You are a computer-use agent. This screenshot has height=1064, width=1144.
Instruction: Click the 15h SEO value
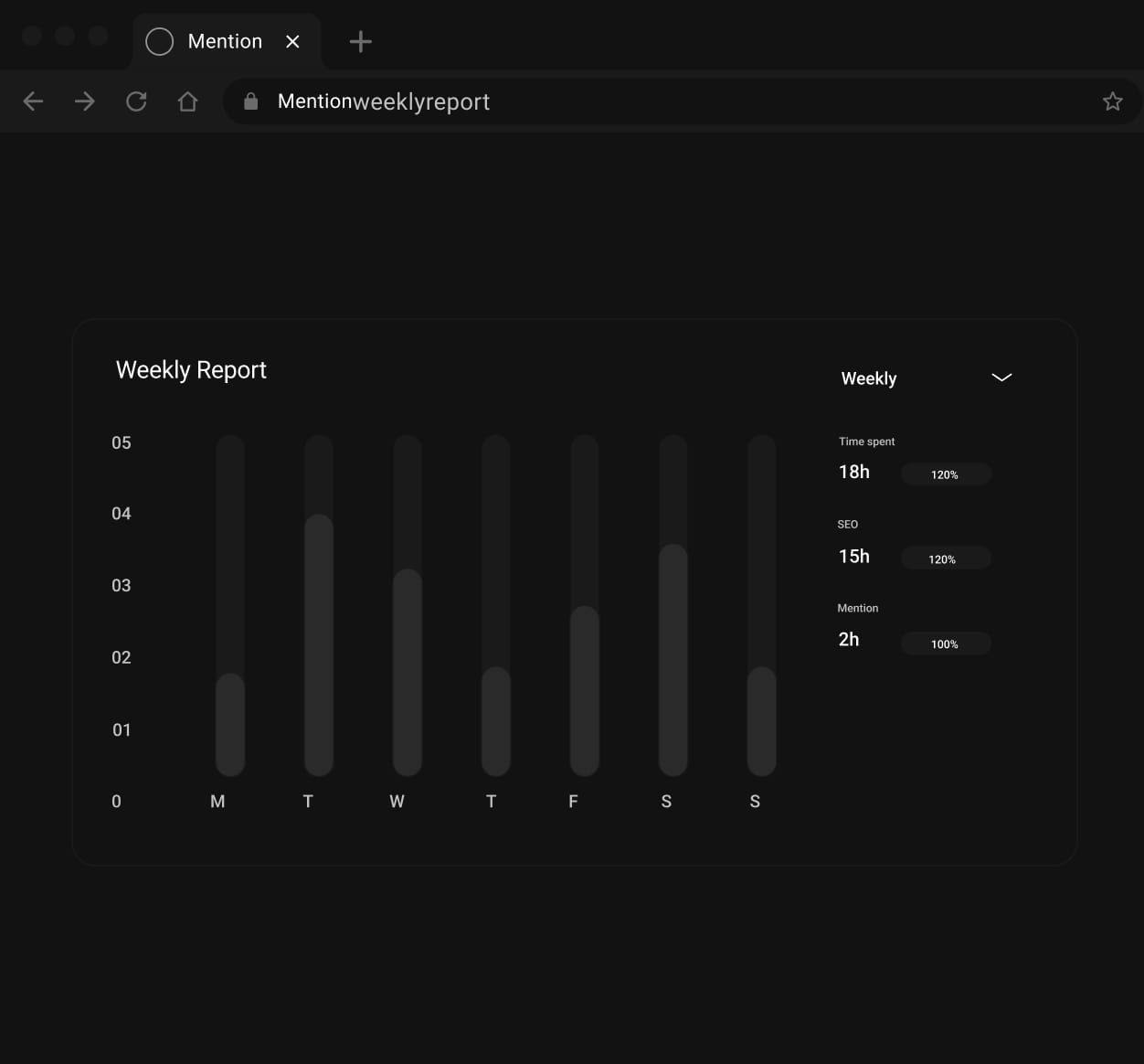tap(854, 556)
